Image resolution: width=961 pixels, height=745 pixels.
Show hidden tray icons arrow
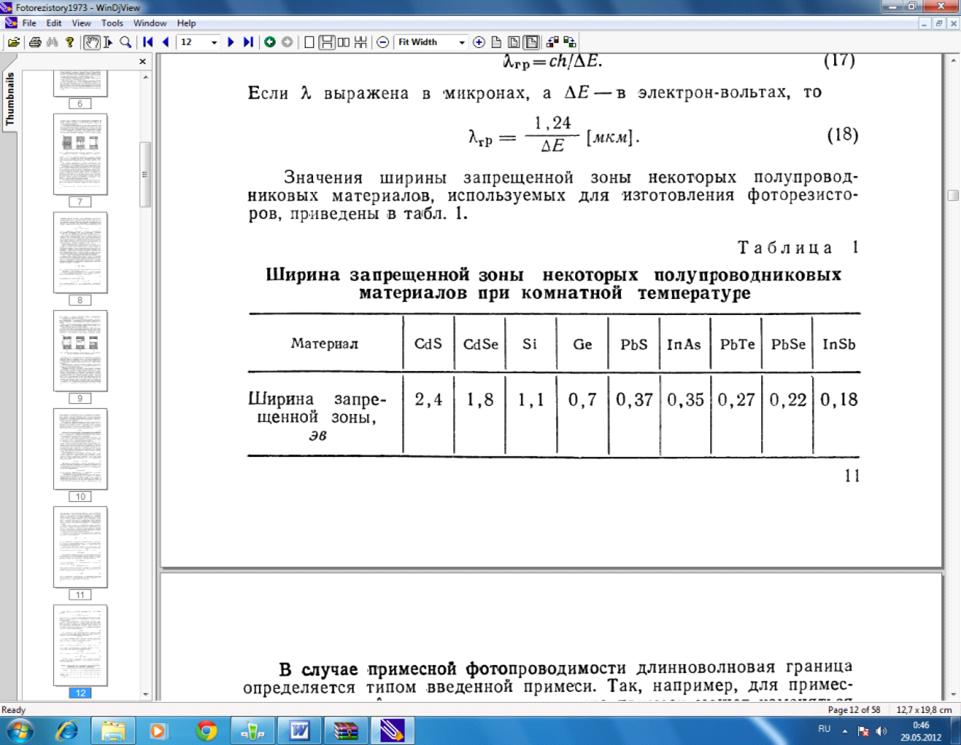[845, 731]
